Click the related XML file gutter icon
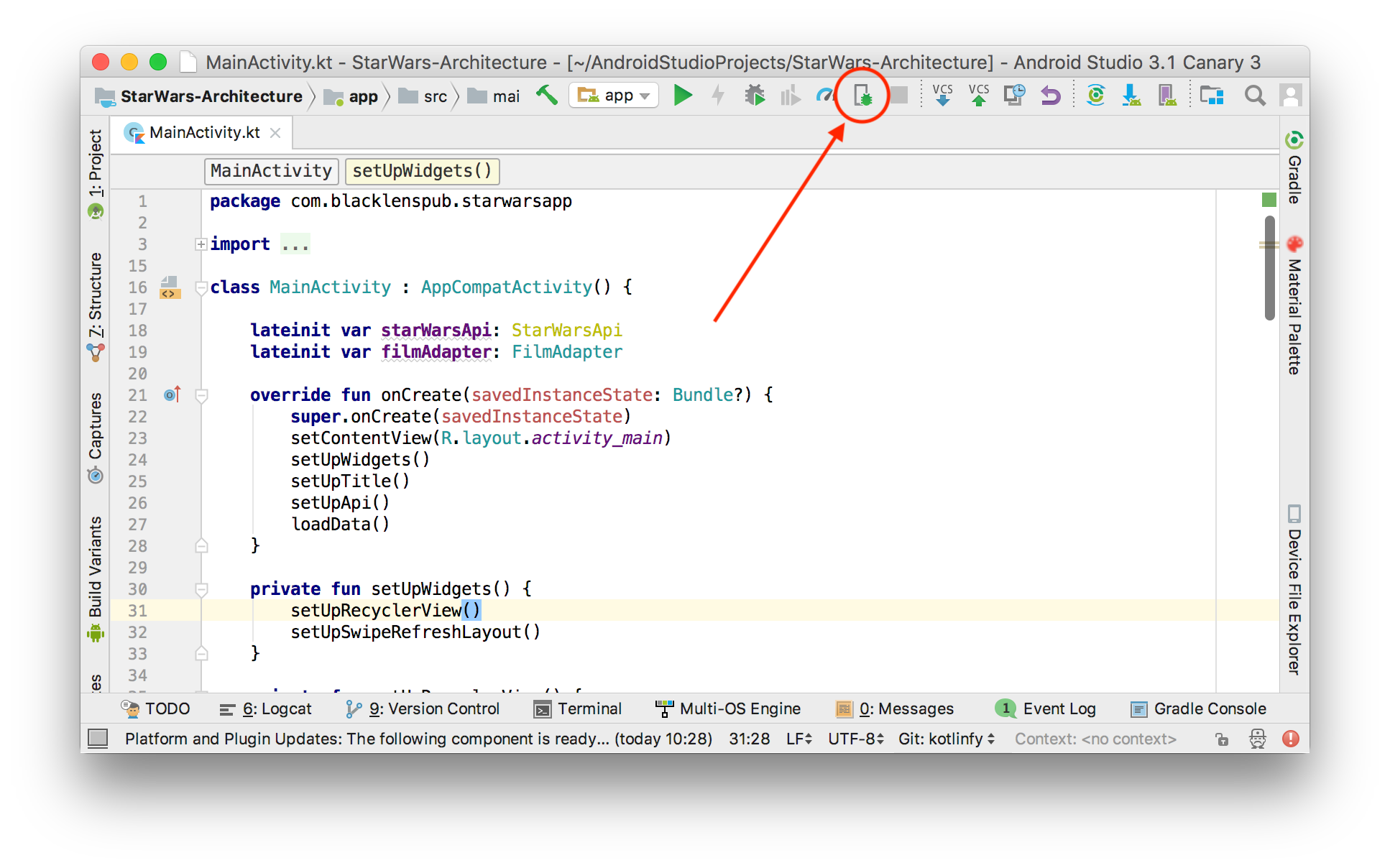The width and height of the screenshot is (1390, 868). (x=170, y=287)
